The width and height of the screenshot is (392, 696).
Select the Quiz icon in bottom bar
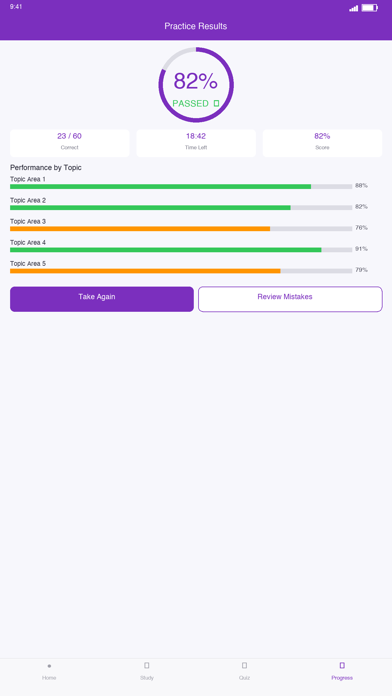(x=244, y=665)
